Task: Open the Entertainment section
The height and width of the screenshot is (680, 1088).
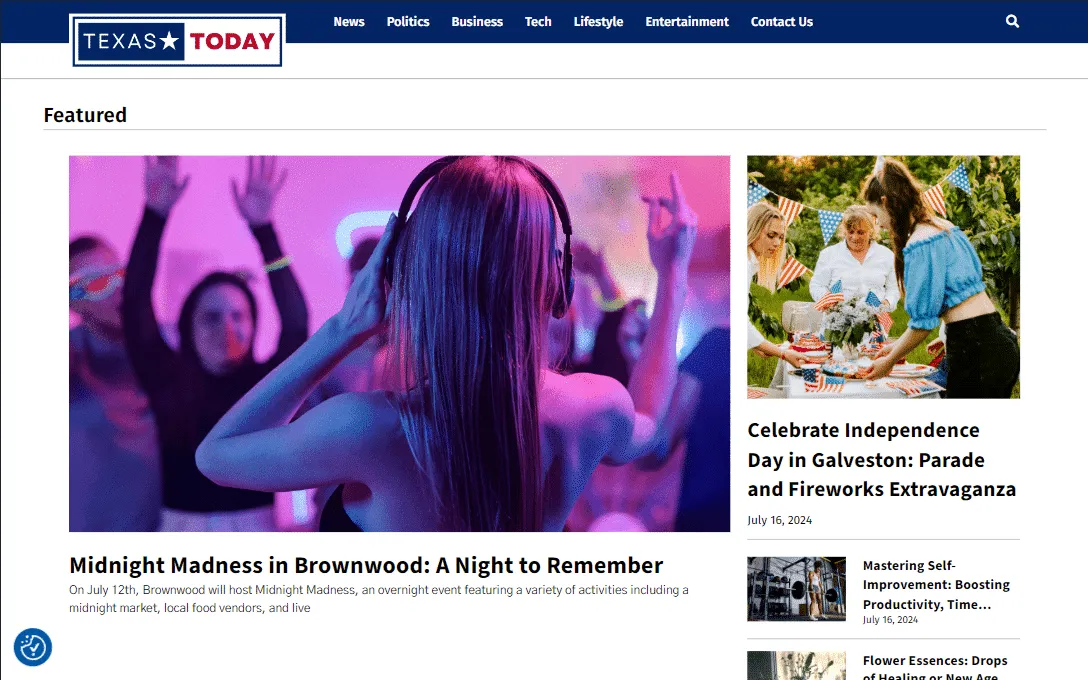Action: pos(687,22)
